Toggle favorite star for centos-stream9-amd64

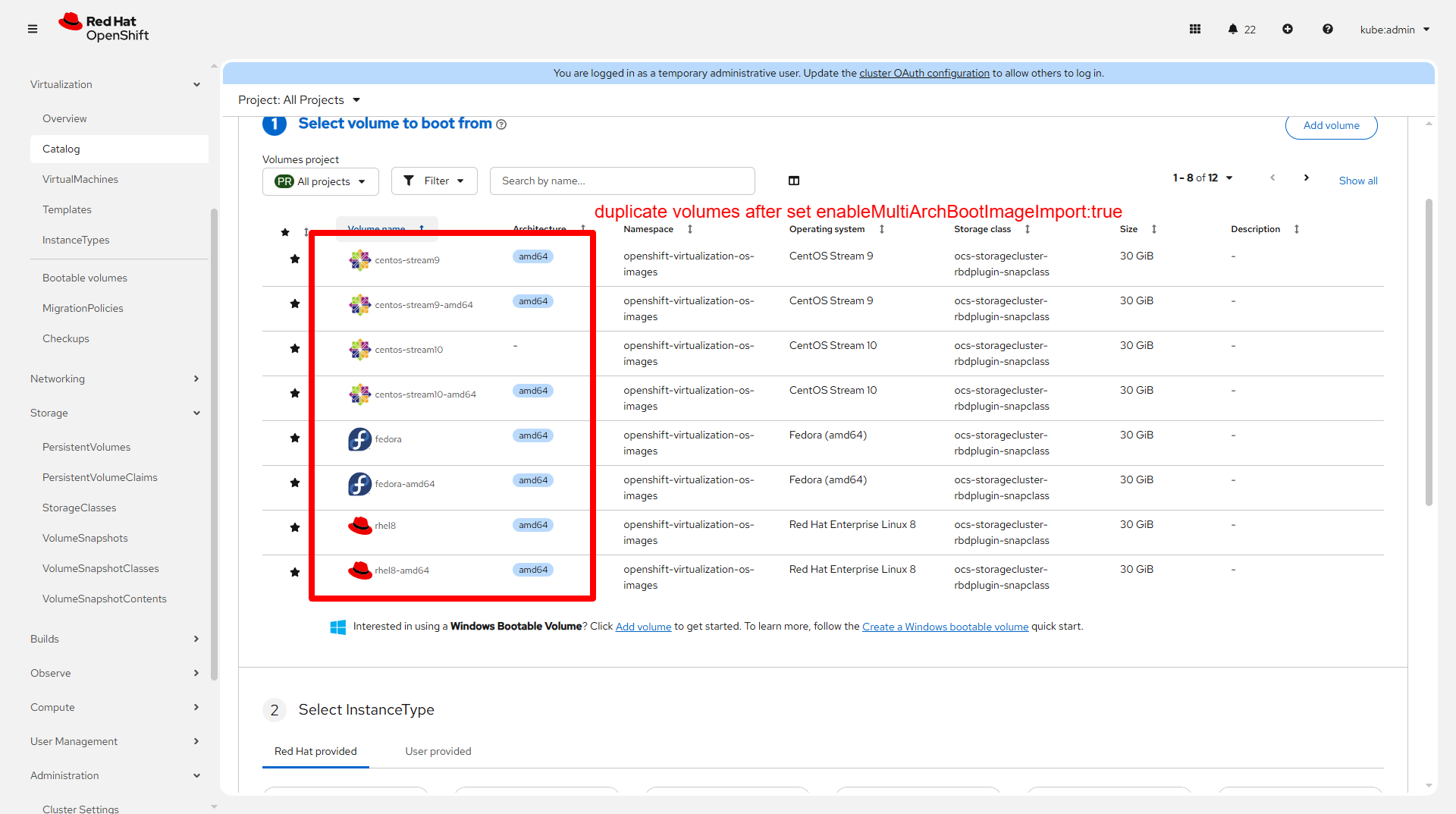(295, 304)
